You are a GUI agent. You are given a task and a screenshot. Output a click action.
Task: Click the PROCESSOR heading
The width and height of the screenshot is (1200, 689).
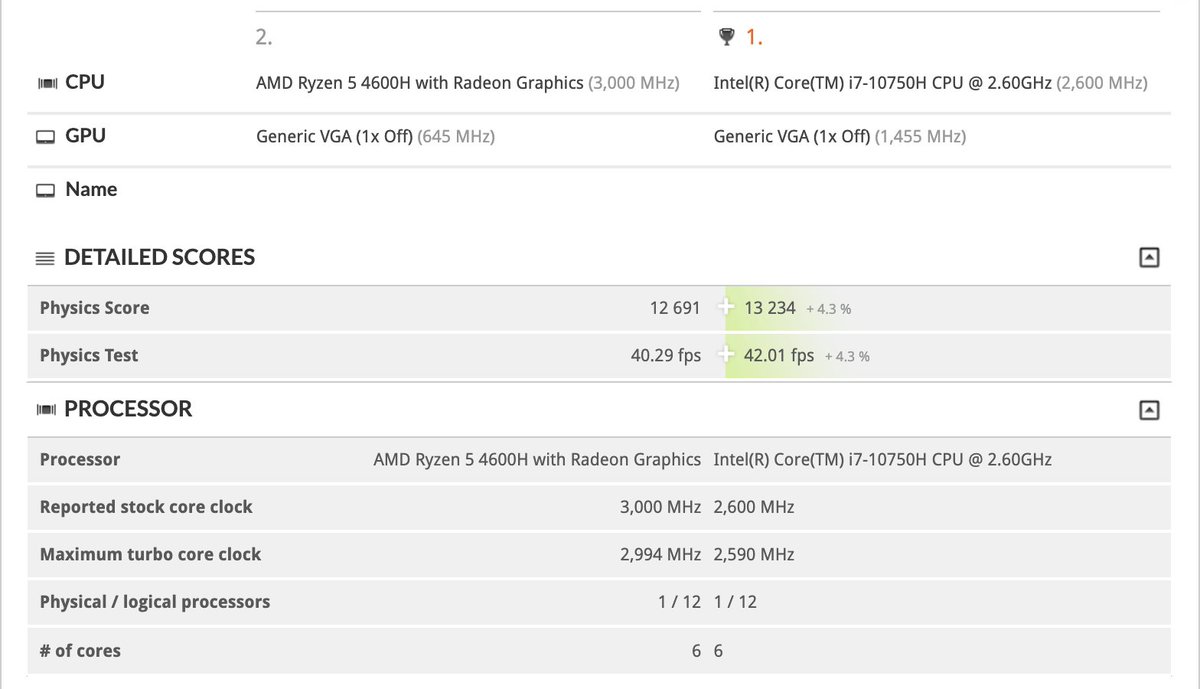coord(128,409)
